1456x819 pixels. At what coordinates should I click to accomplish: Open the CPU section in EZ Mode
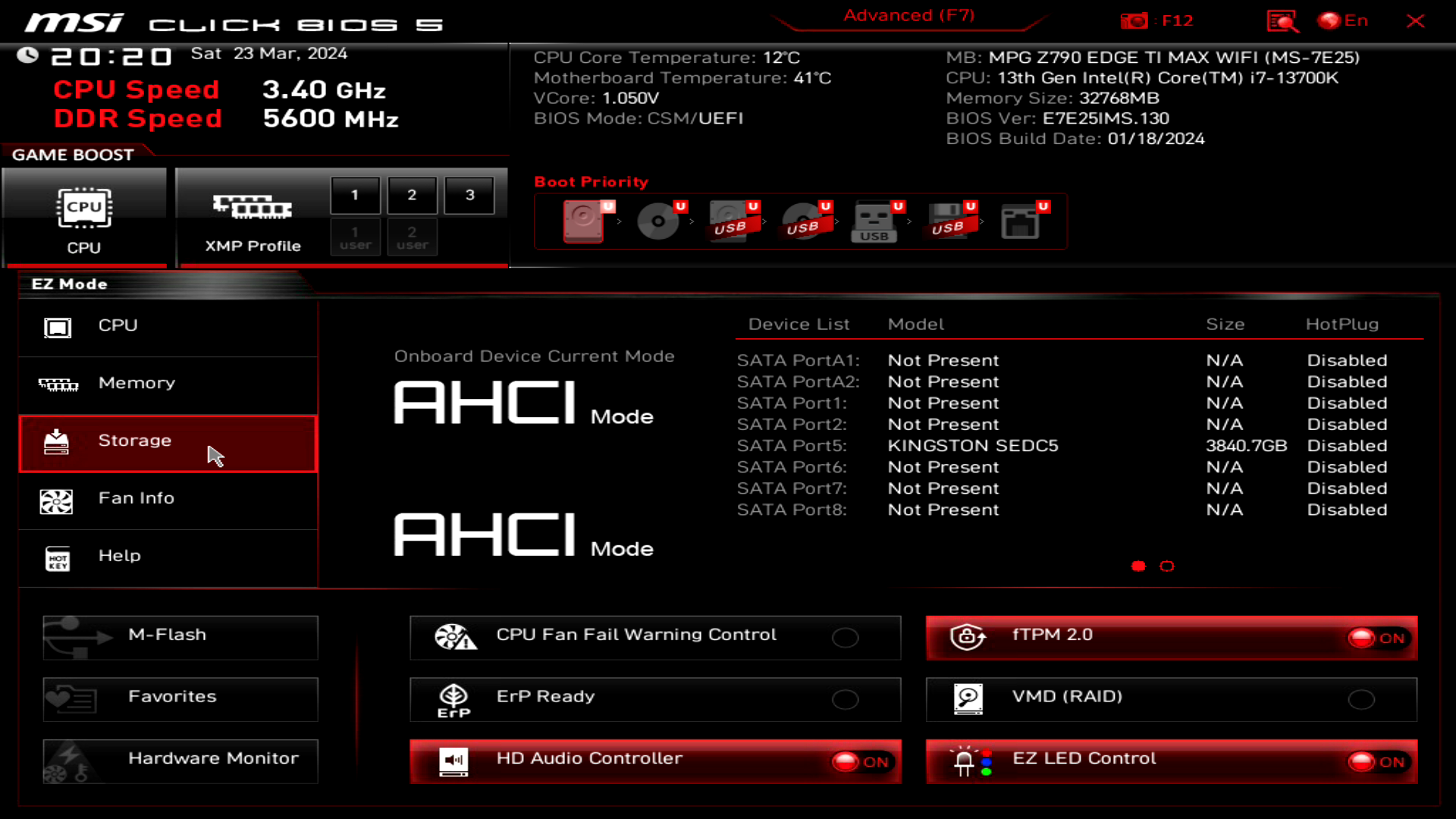pyautogui.click(x=168, y=328)
